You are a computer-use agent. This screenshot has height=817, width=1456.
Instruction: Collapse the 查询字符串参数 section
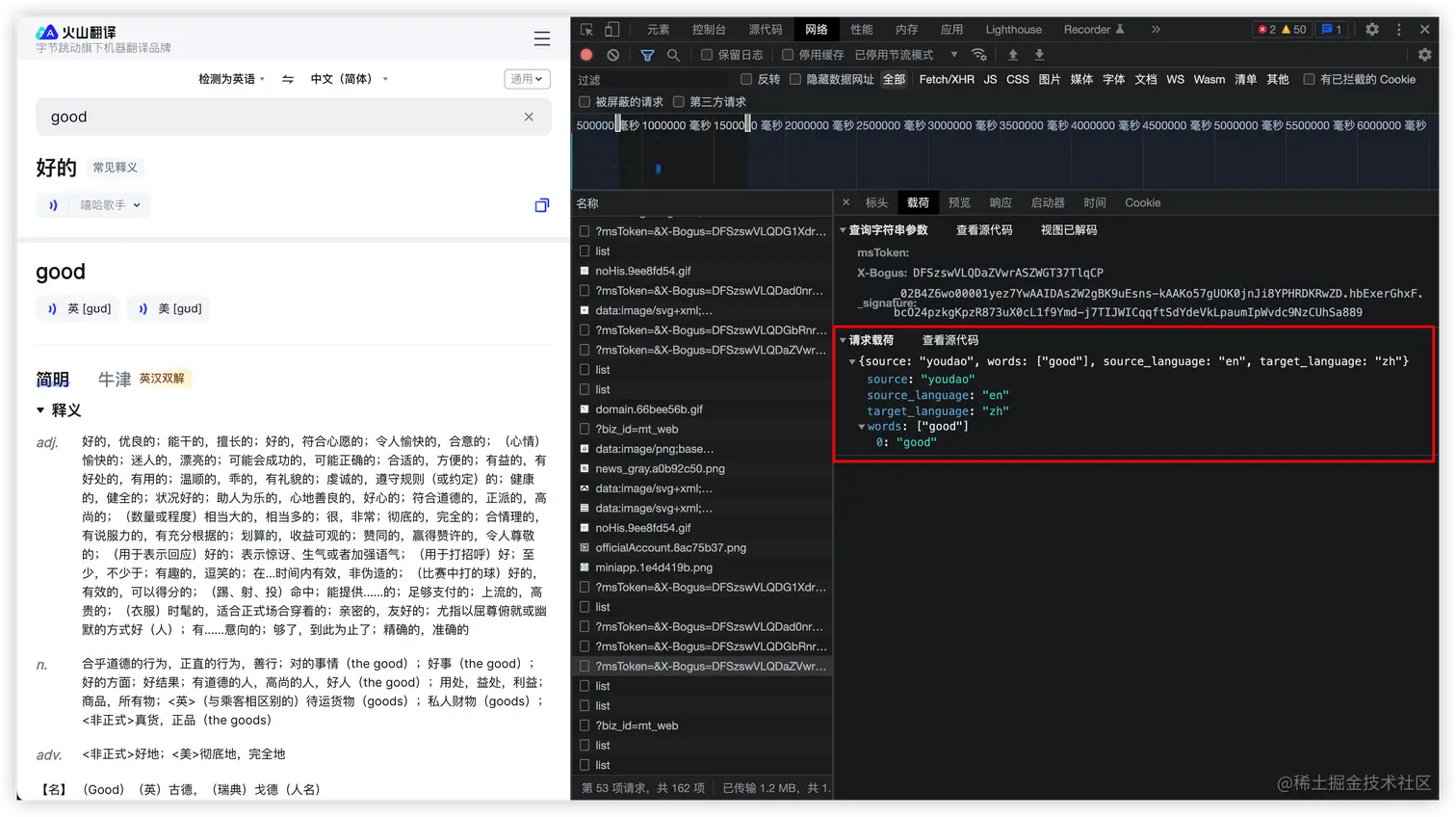(x=844, y=230)
